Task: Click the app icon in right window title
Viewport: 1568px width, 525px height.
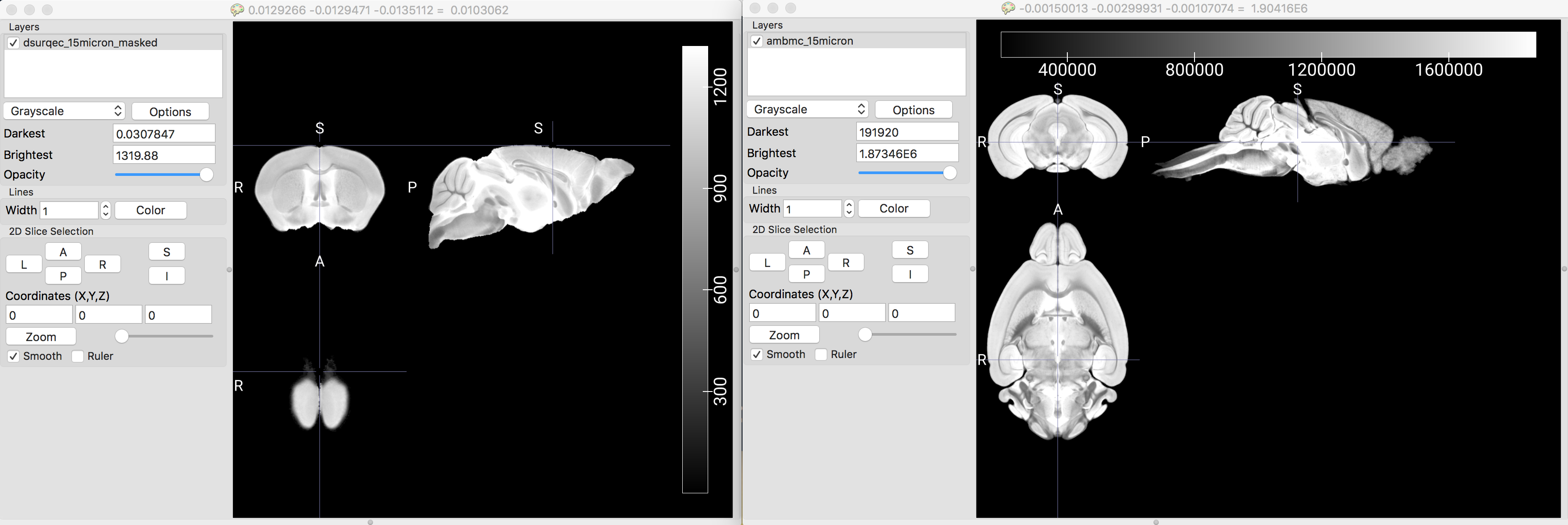Action: click(1008, 8)
